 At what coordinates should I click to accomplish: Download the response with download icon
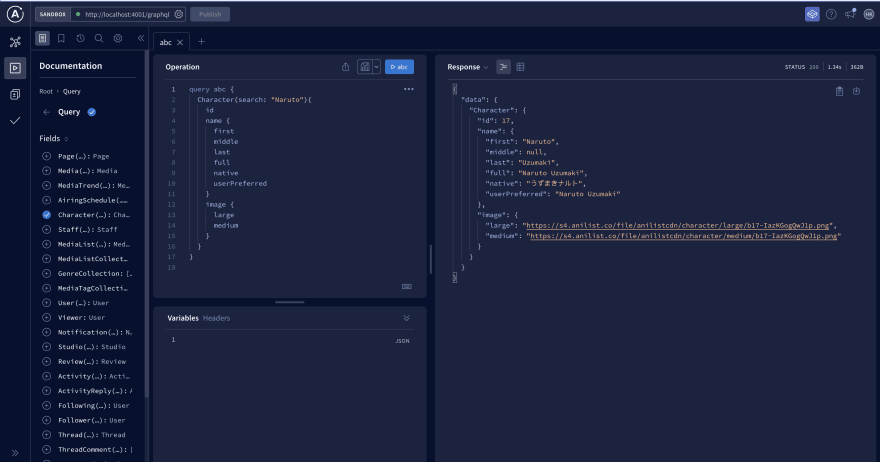click(x=856, y=91)
